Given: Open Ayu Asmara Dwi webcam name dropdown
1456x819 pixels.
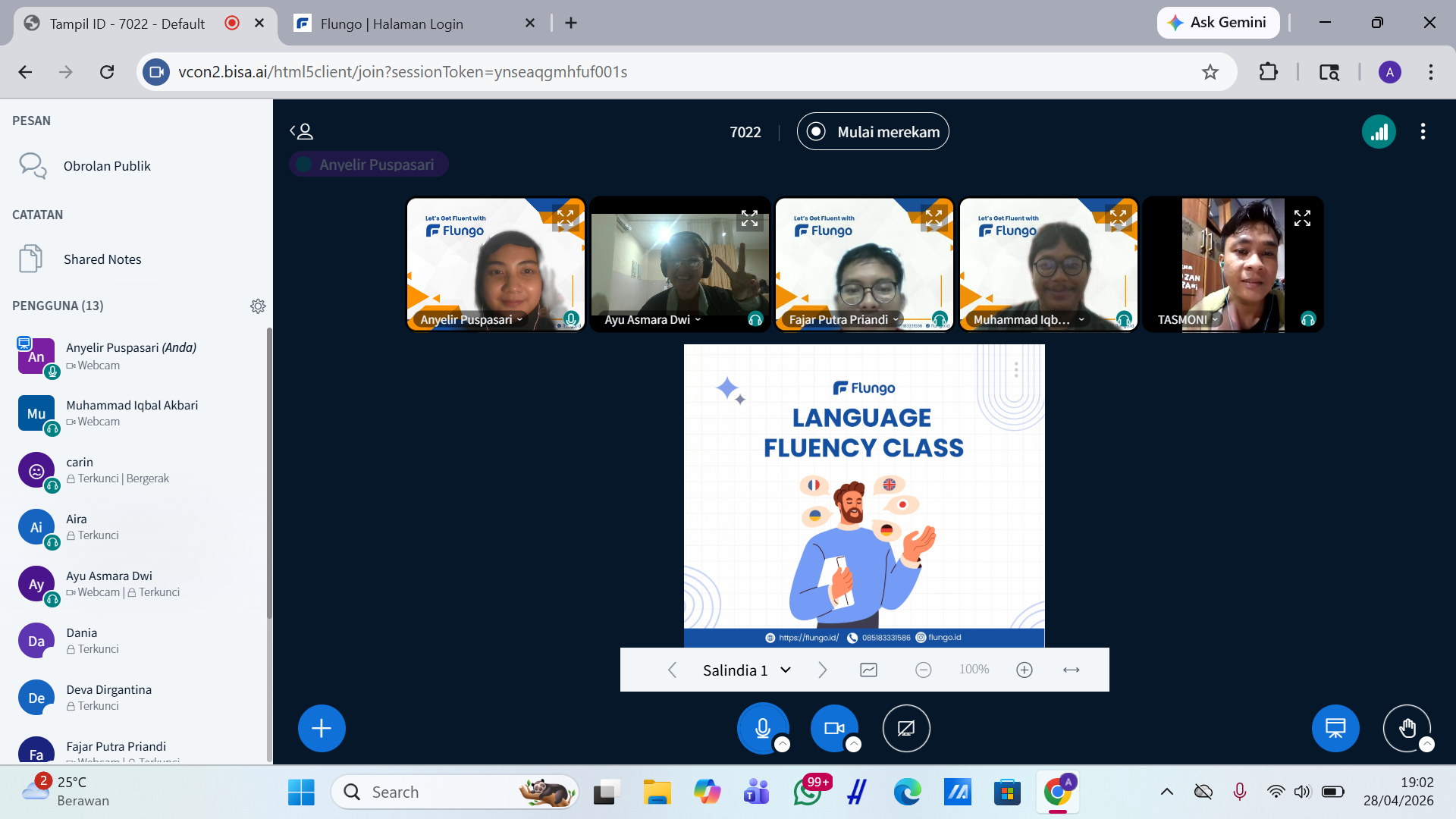Looking at the screenshot, I should [x=652, y=320].
